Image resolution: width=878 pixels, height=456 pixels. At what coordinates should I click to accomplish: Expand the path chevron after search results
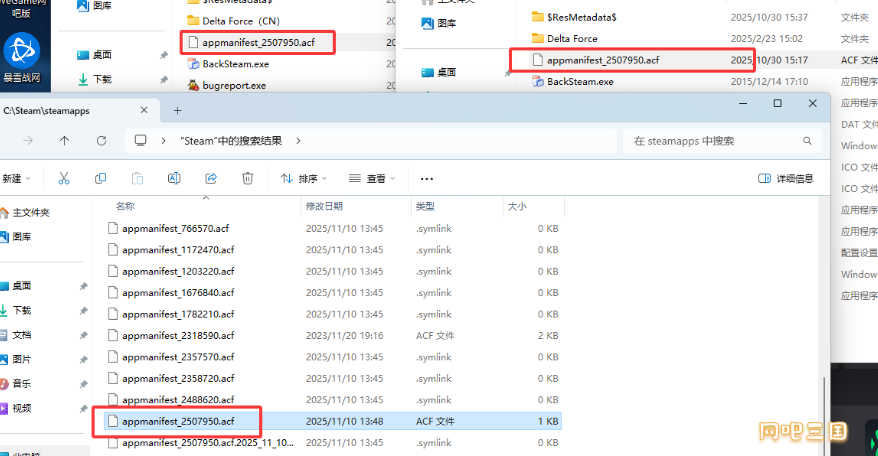[298, 141]
